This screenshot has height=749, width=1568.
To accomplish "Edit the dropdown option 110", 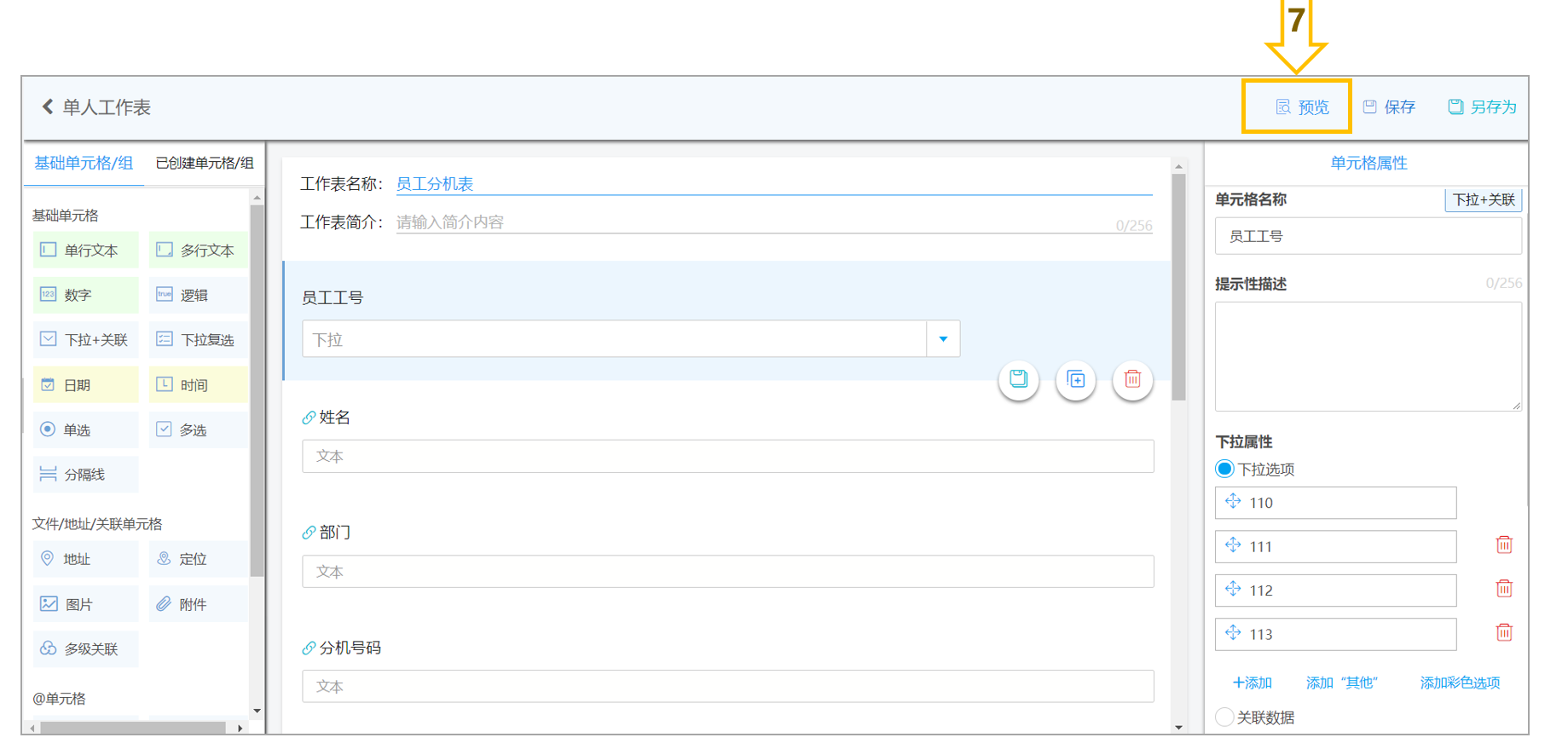I will click(1336, 503).
